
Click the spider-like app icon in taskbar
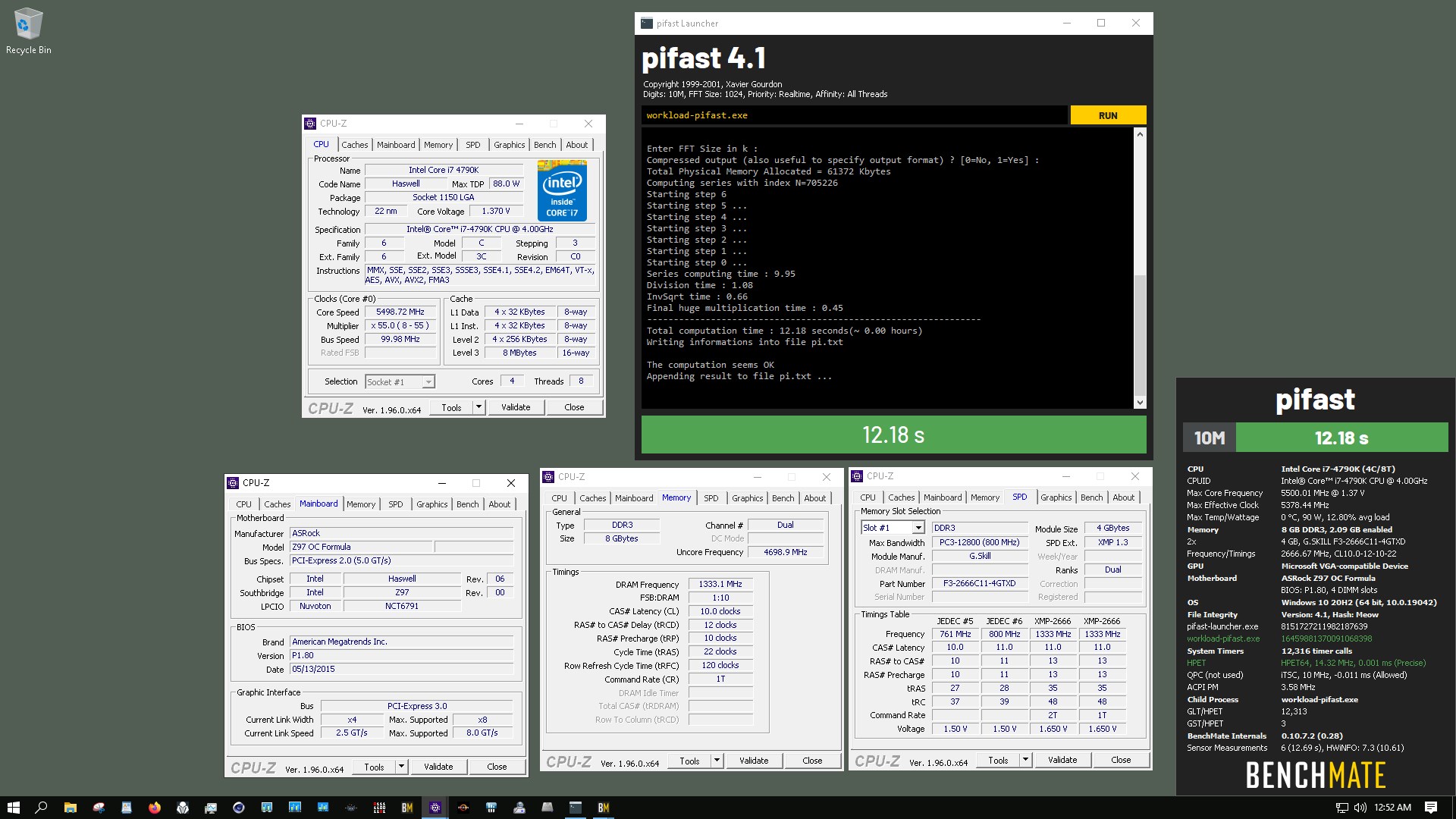[351, 808]
